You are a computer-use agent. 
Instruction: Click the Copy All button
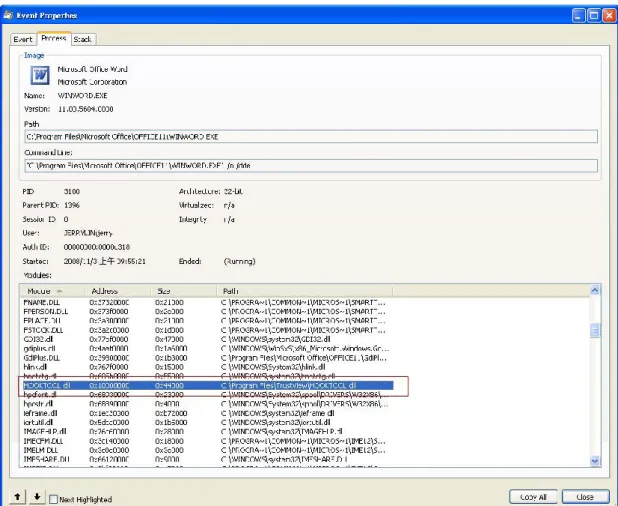533,497
